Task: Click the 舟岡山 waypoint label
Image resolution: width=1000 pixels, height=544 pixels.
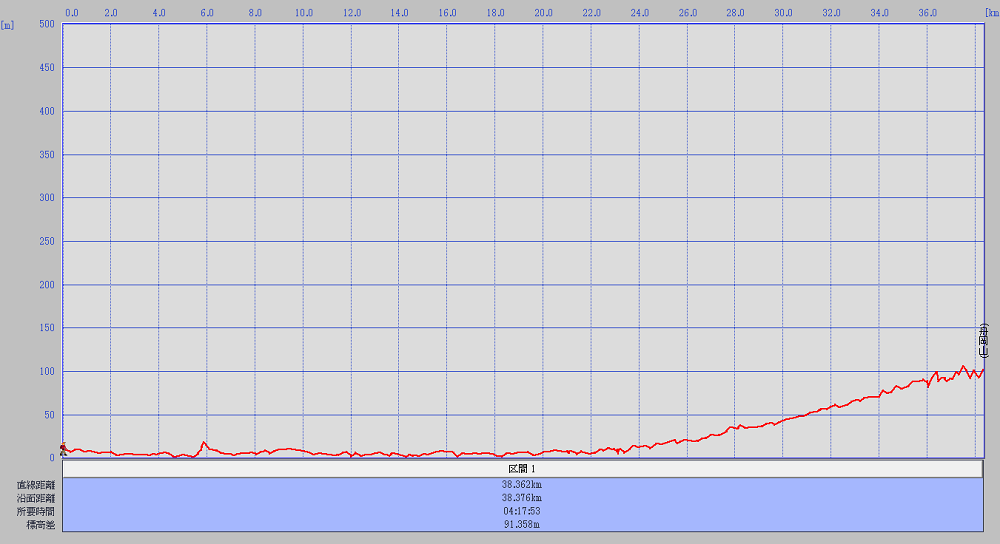Action: tap(984, 341)
